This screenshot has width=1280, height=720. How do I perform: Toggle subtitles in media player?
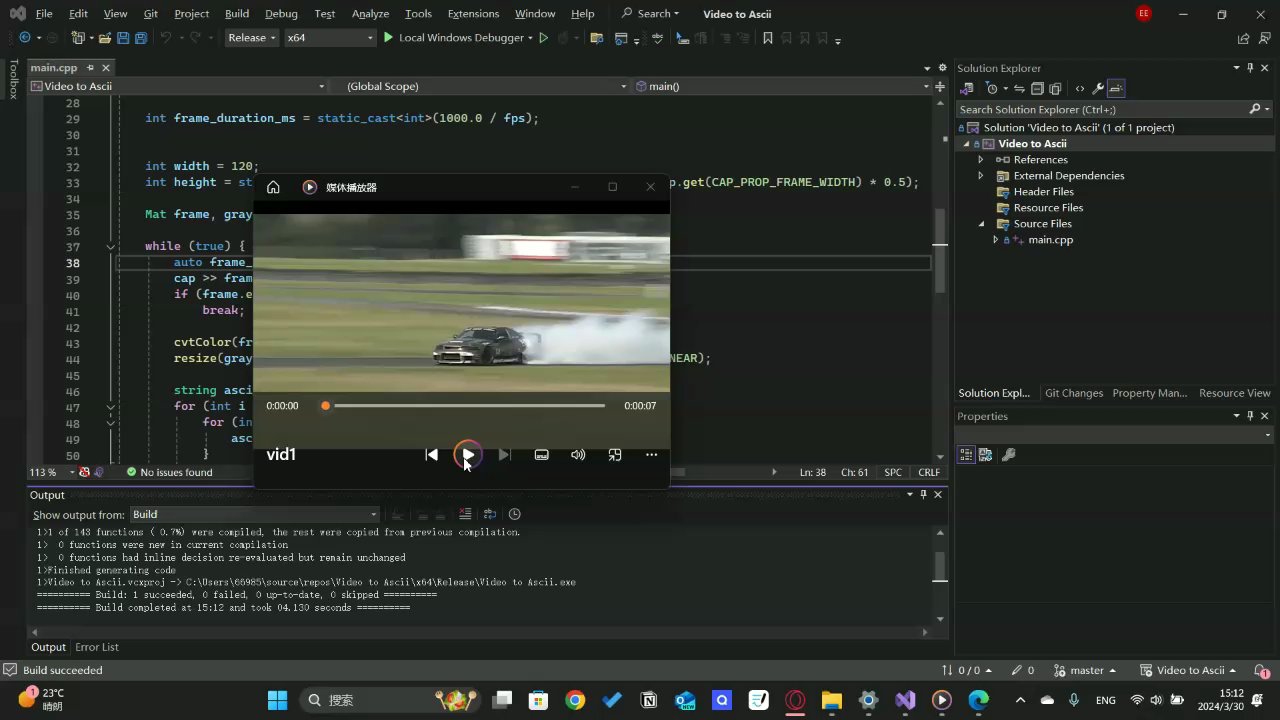[541, 455]
